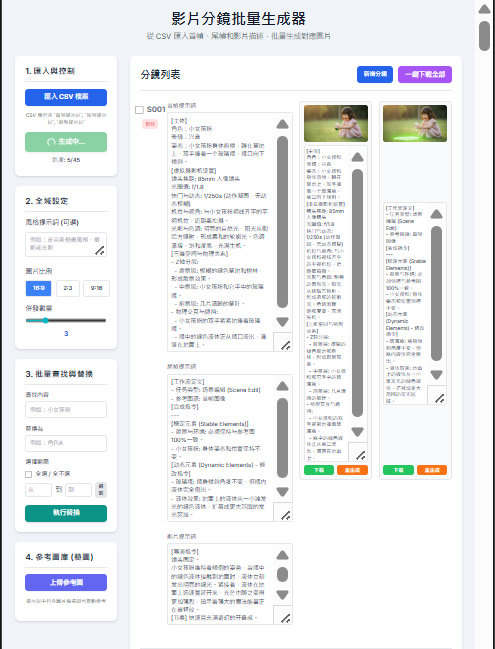Screen dimensions: 495x649
Task: Click scrollbar thumb in first image card text
Action: coord(358,293)
